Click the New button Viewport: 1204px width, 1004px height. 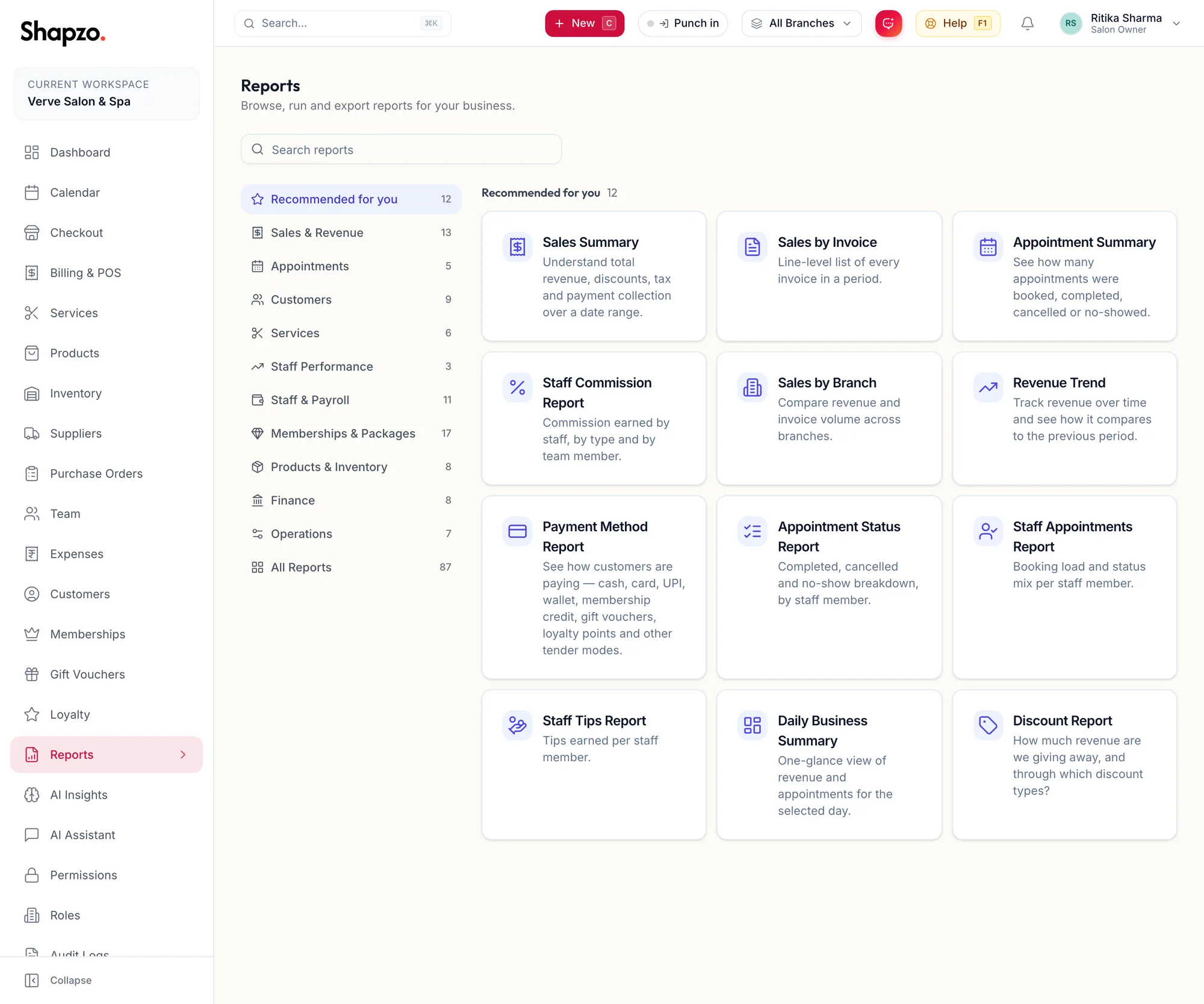click(x=585, y=23)
